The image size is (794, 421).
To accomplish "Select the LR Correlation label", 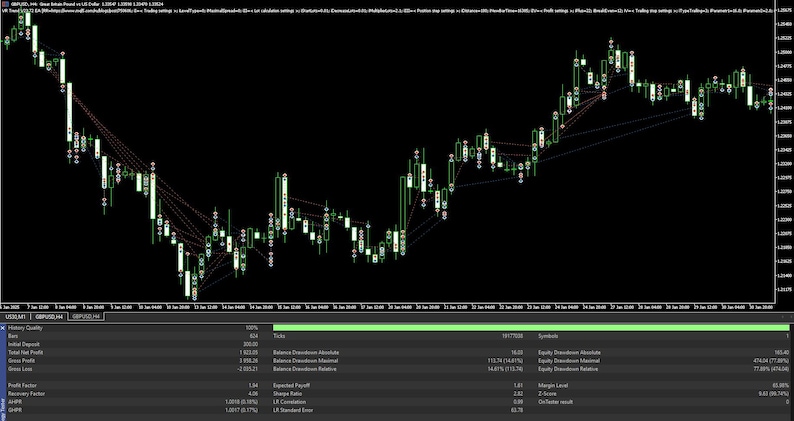I will coord(291,402).
